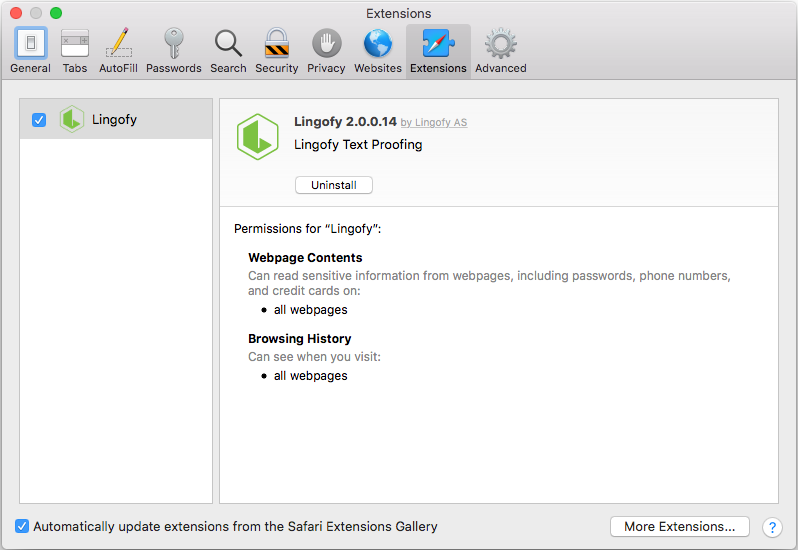Select Lingofy row in extensions list
Viewport: 798px width, 550px height.
[116, 119]
